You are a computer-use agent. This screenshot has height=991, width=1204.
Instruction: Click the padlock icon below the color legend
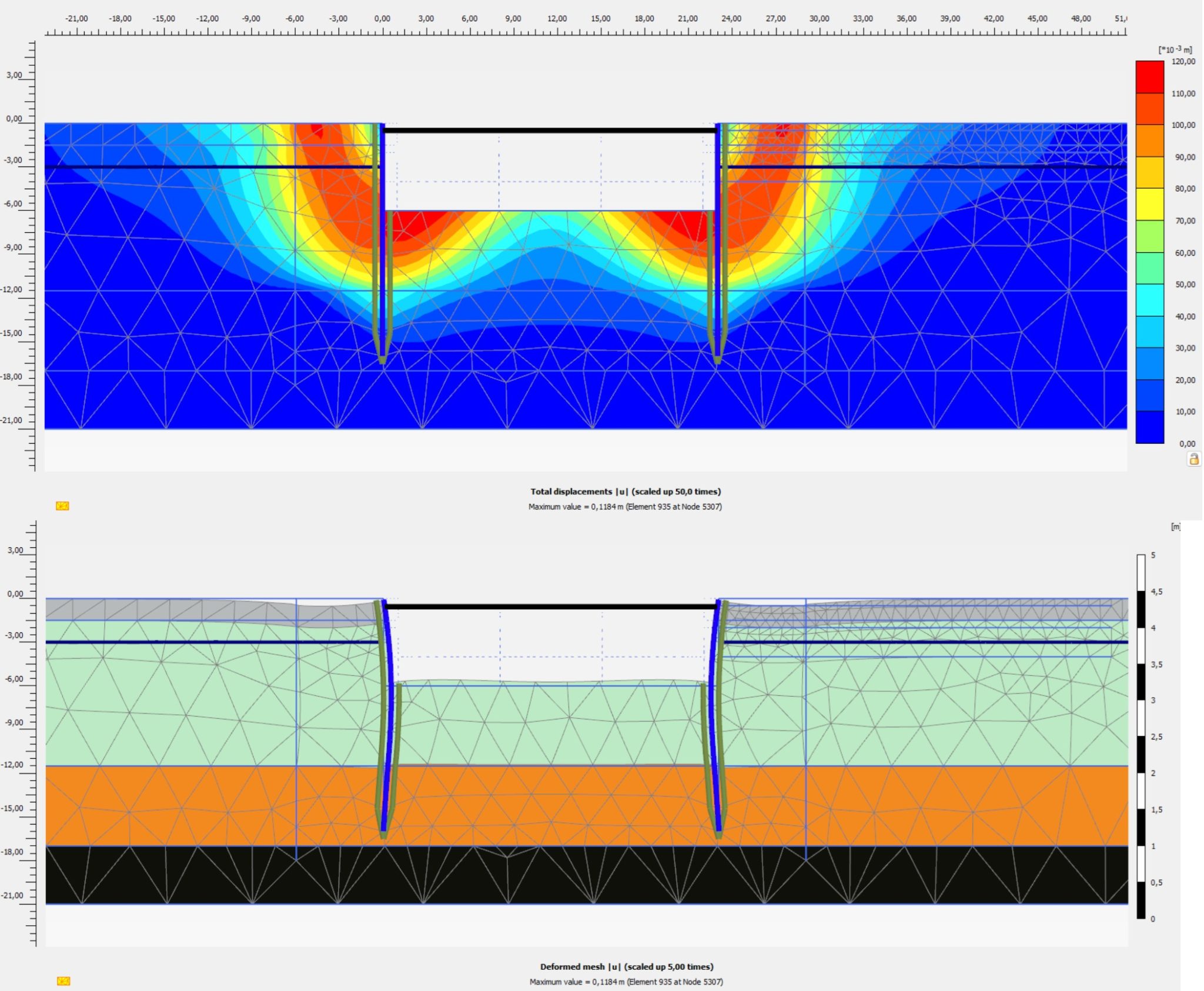coord(1193,459)
